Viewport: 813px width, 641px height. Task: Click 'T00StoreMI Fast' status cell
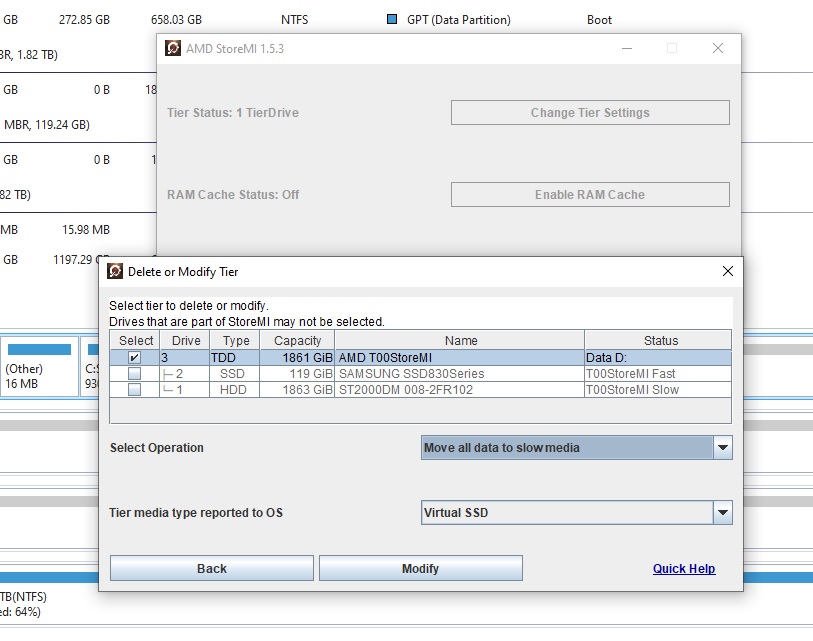point(658,373)
